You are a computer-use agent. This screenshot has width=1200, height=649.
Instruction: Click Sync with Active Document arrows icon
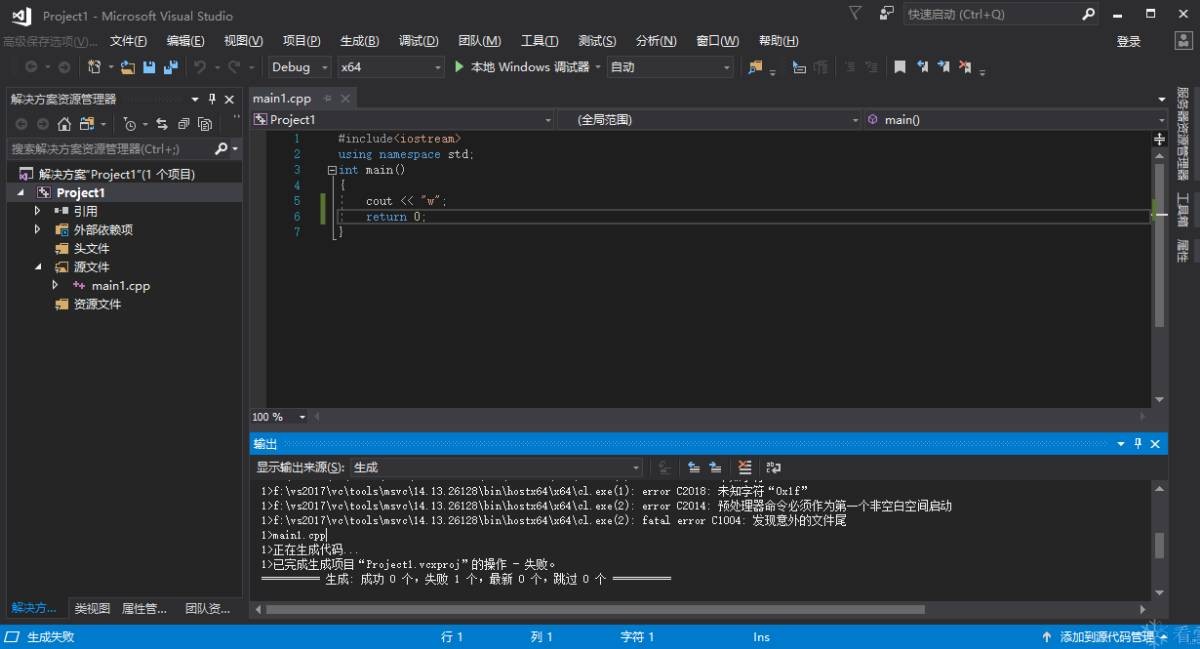tap(161, 124)
